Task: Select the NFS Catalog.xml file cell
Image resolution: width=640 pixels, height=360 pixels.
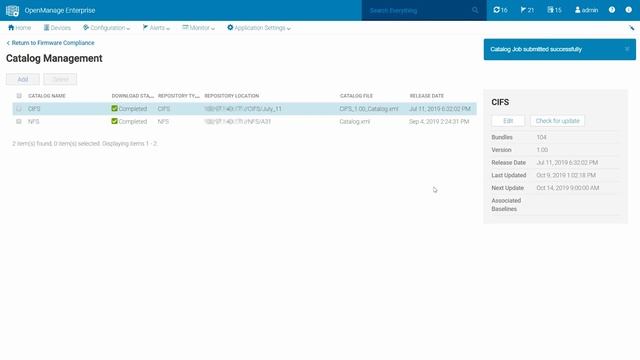Action: (355, 122)
